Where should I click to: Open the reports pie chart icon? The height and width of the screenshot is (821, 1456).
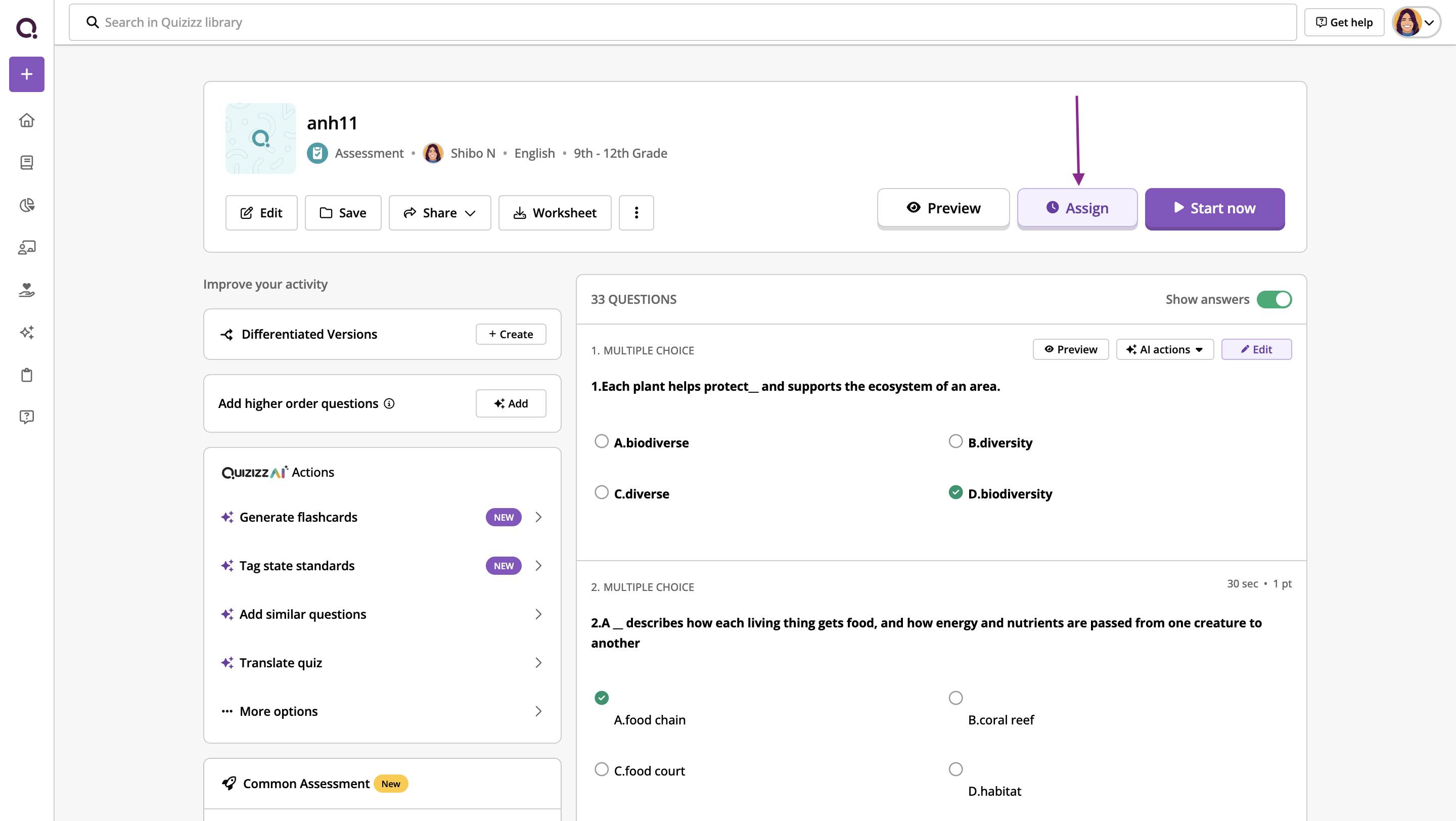click(27, 205)
